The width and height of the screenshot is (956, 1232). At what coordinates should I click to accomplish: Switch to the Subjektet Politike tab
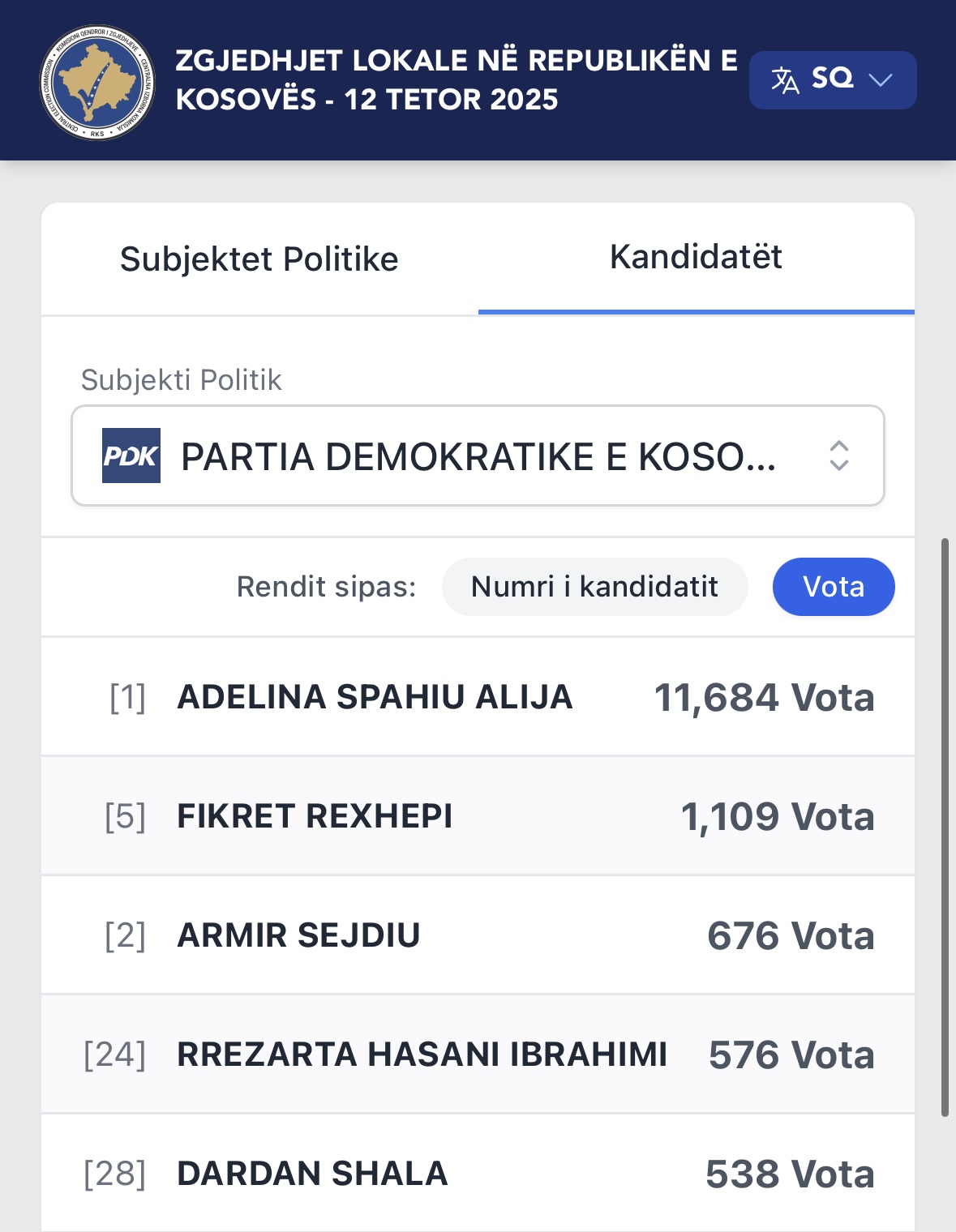tap(259, 259)
